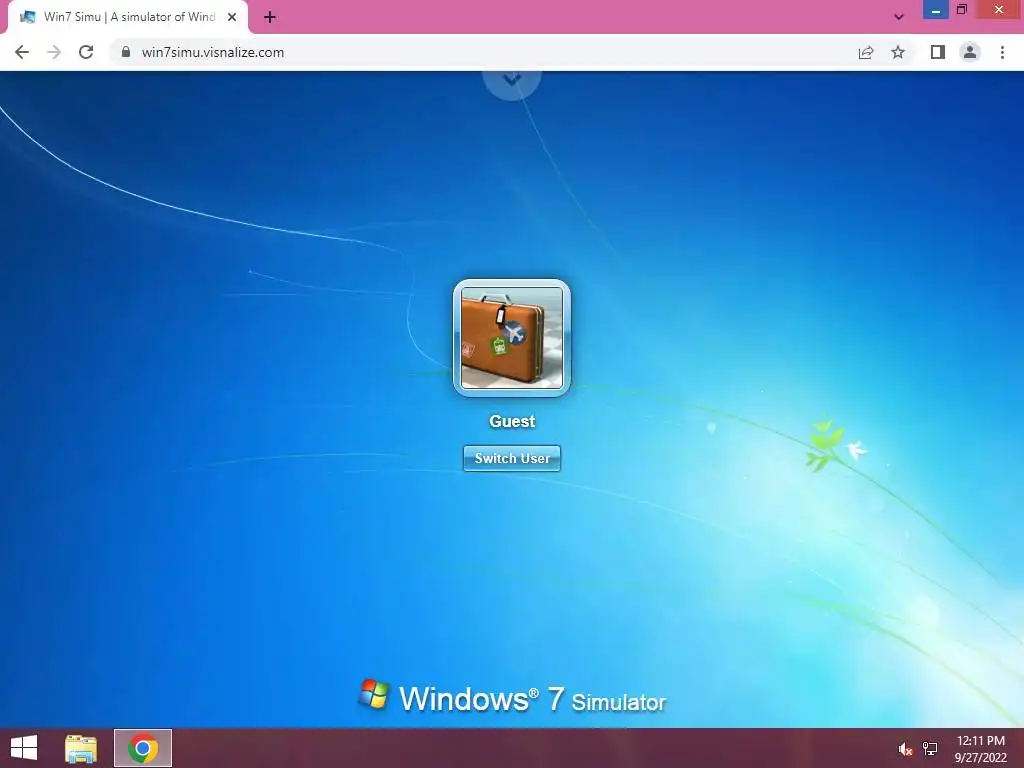Go back in browser history
Viewport: 1024px width, 768px height.
pyautogui.click(x=22, y=52)
